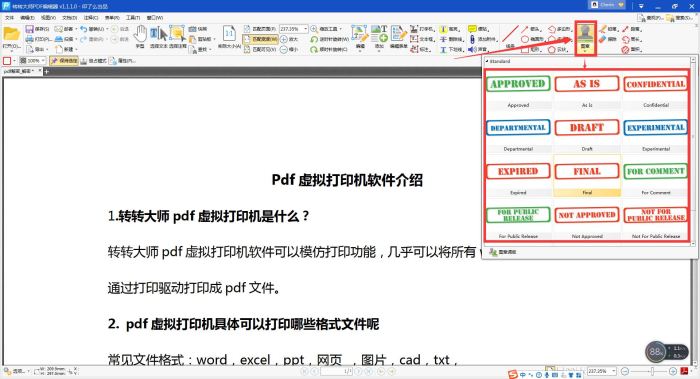The height and width of the screenshot is (379, 700).
Task: Pick the highlighted FINAL stamp
Action: pyautogui.click(x=587, y=171)
